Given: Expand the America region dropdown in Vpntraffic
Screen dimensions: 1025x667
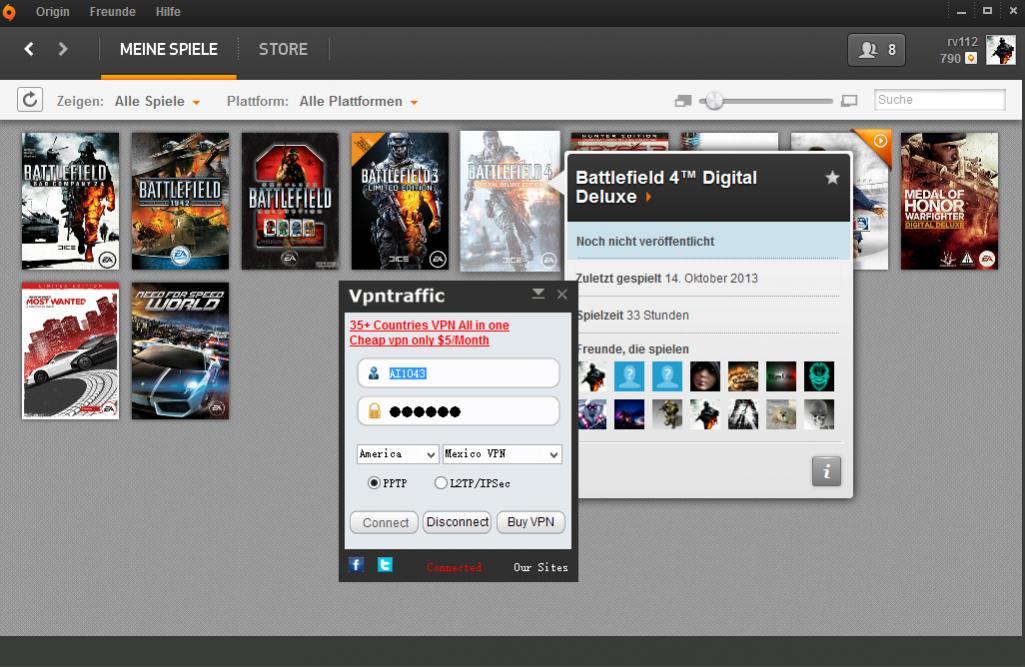Looking at the screenshot, I should (397, 454).
